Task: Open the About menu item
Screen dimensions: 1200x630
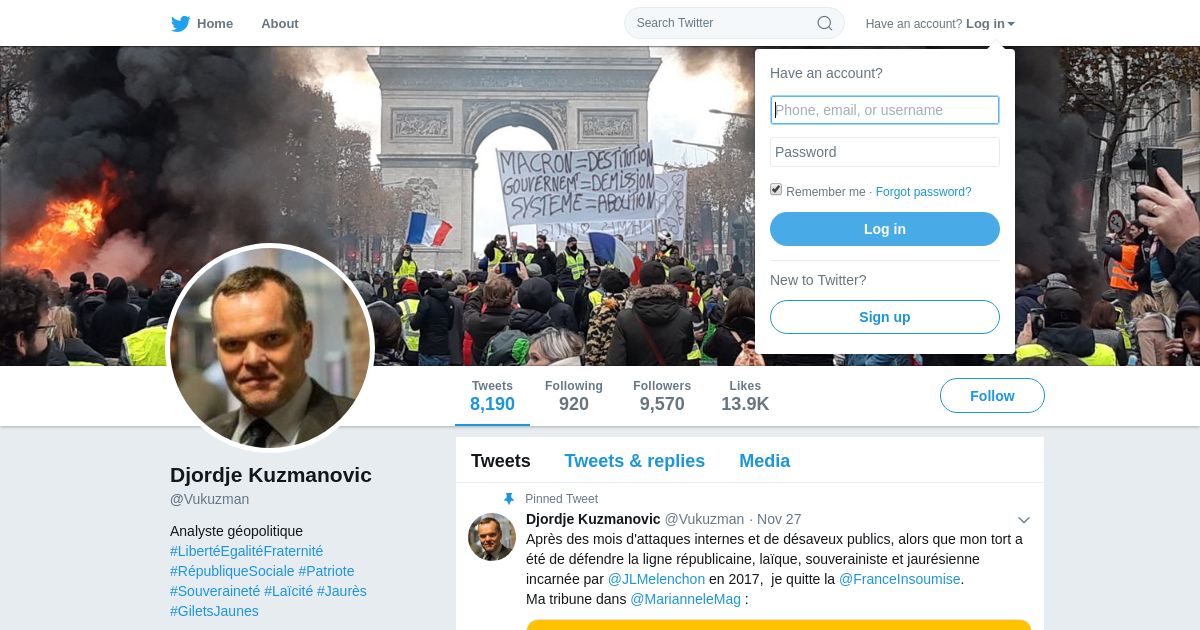Action: [x=280, y=23]
